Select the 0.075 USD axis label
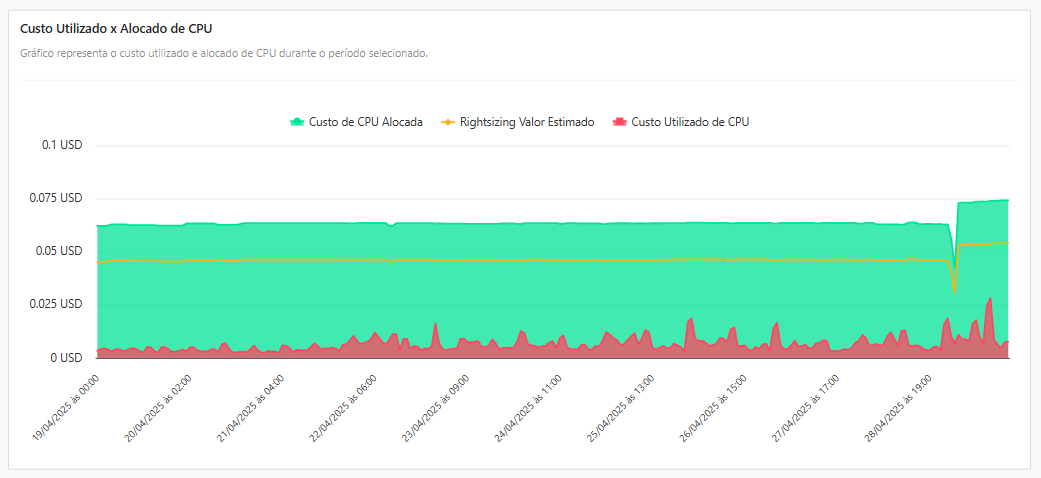This screenshot has width=1041, height=478. [58, 198]
